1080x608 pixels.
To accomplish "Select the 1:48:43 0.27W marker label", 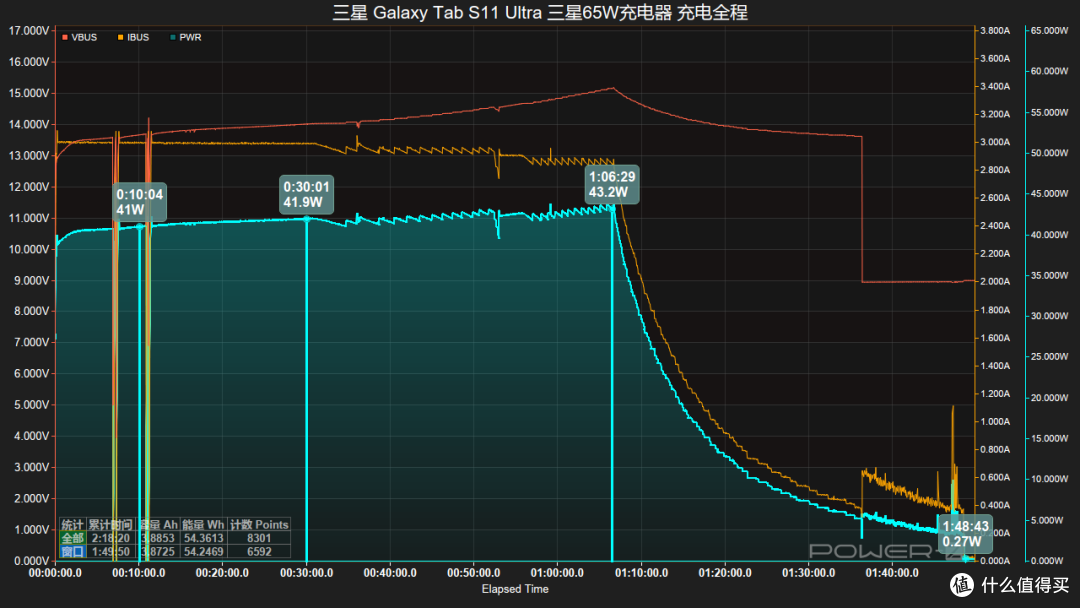I will (x=965, y=534).
